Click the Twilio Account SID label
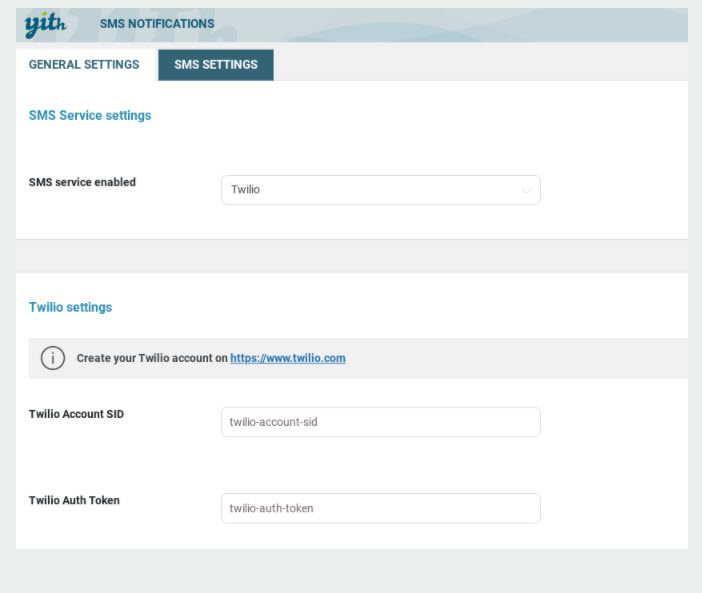 77,414
